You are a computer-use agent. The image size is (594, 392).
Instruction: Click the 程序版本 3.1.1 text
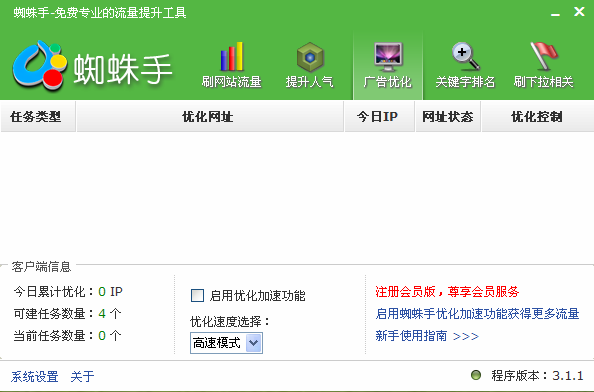537,376
